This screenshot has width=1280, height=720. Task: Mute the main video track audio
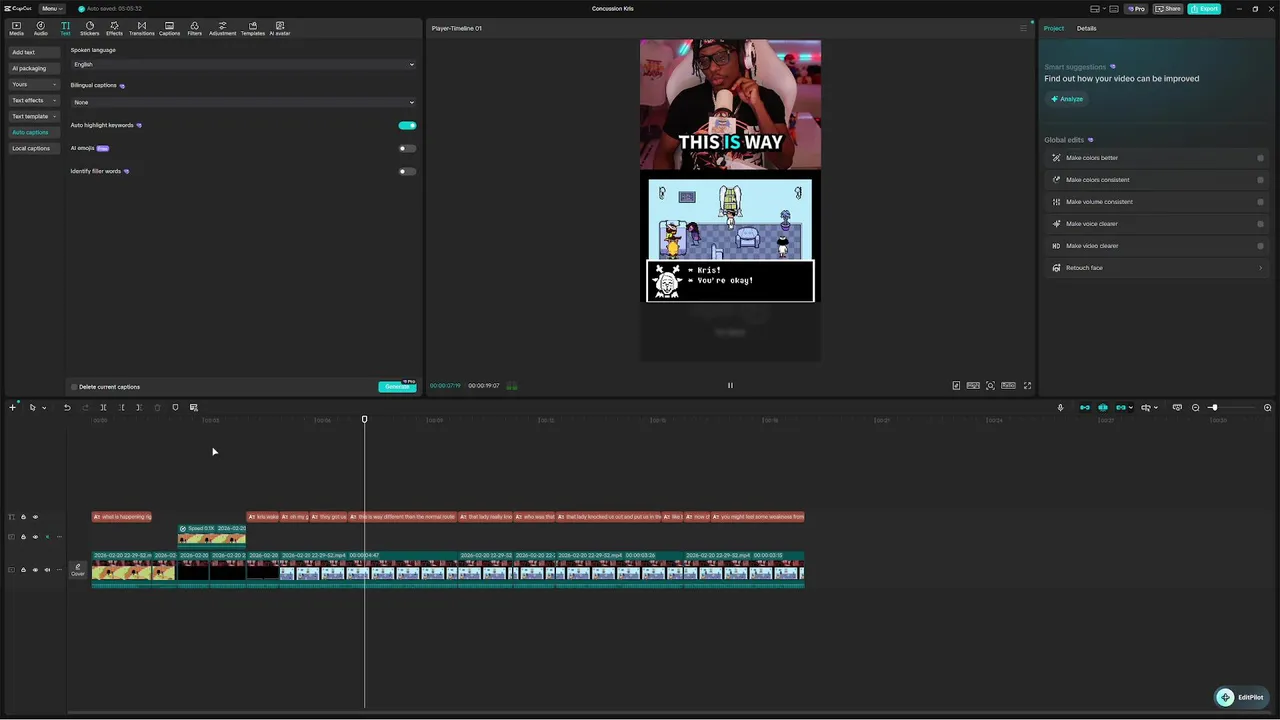47,570
